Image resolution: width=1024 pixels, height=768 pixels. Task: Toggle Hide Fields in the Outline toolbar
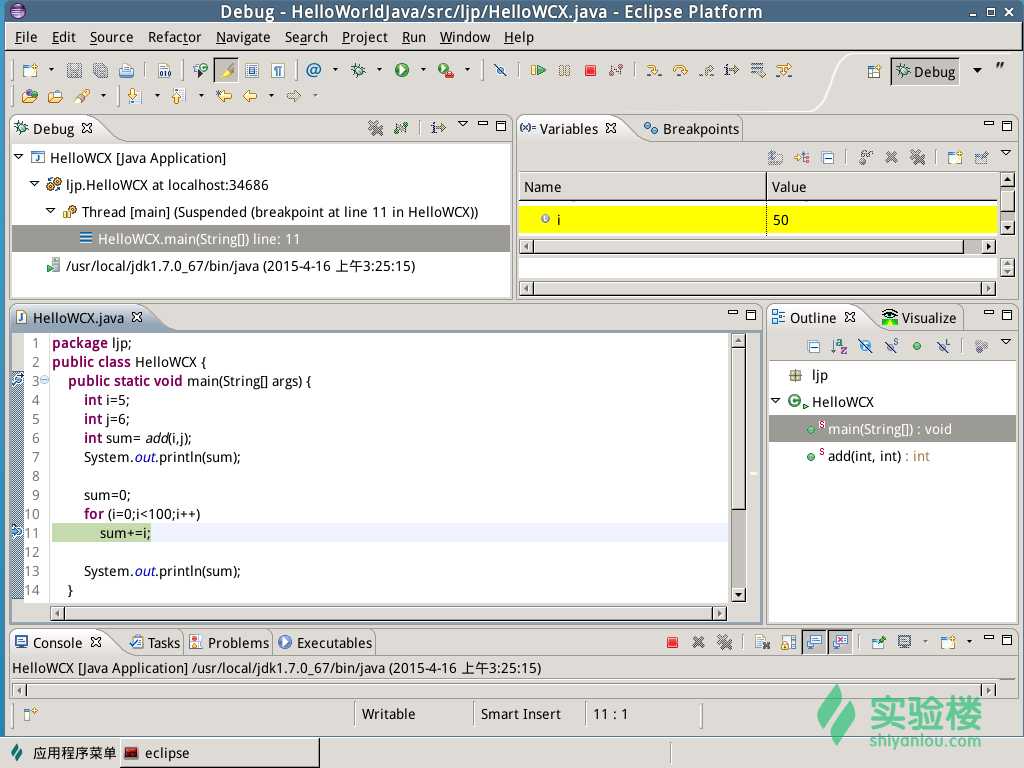point(865,346)
